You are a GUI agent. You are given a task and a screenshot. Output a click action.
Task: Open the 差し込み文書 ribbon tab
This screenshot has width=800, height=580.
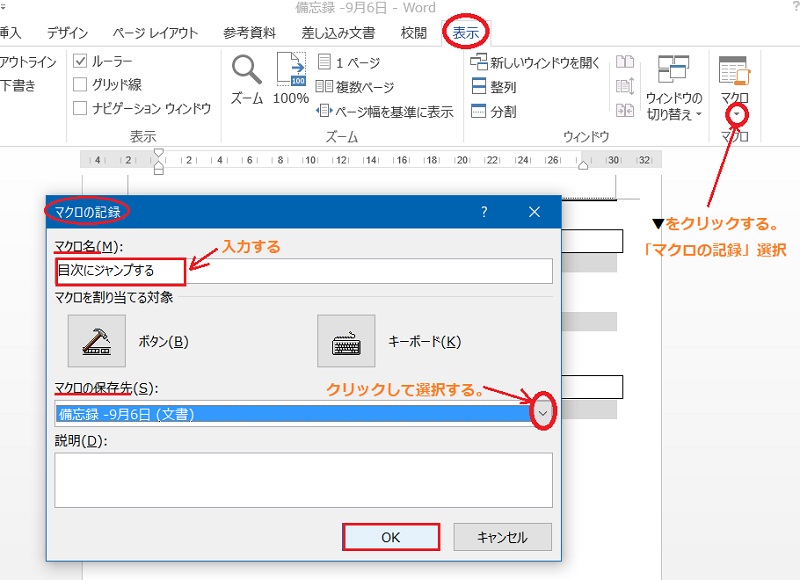click(338, 33)
